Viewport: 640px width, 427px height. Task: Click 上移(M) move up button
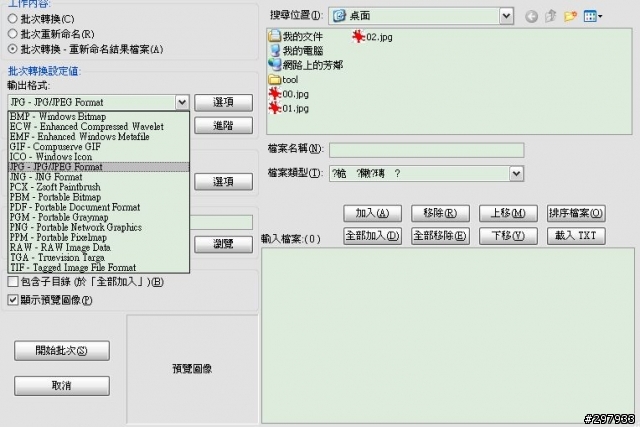pyautogui.click(x=508, y=213)
